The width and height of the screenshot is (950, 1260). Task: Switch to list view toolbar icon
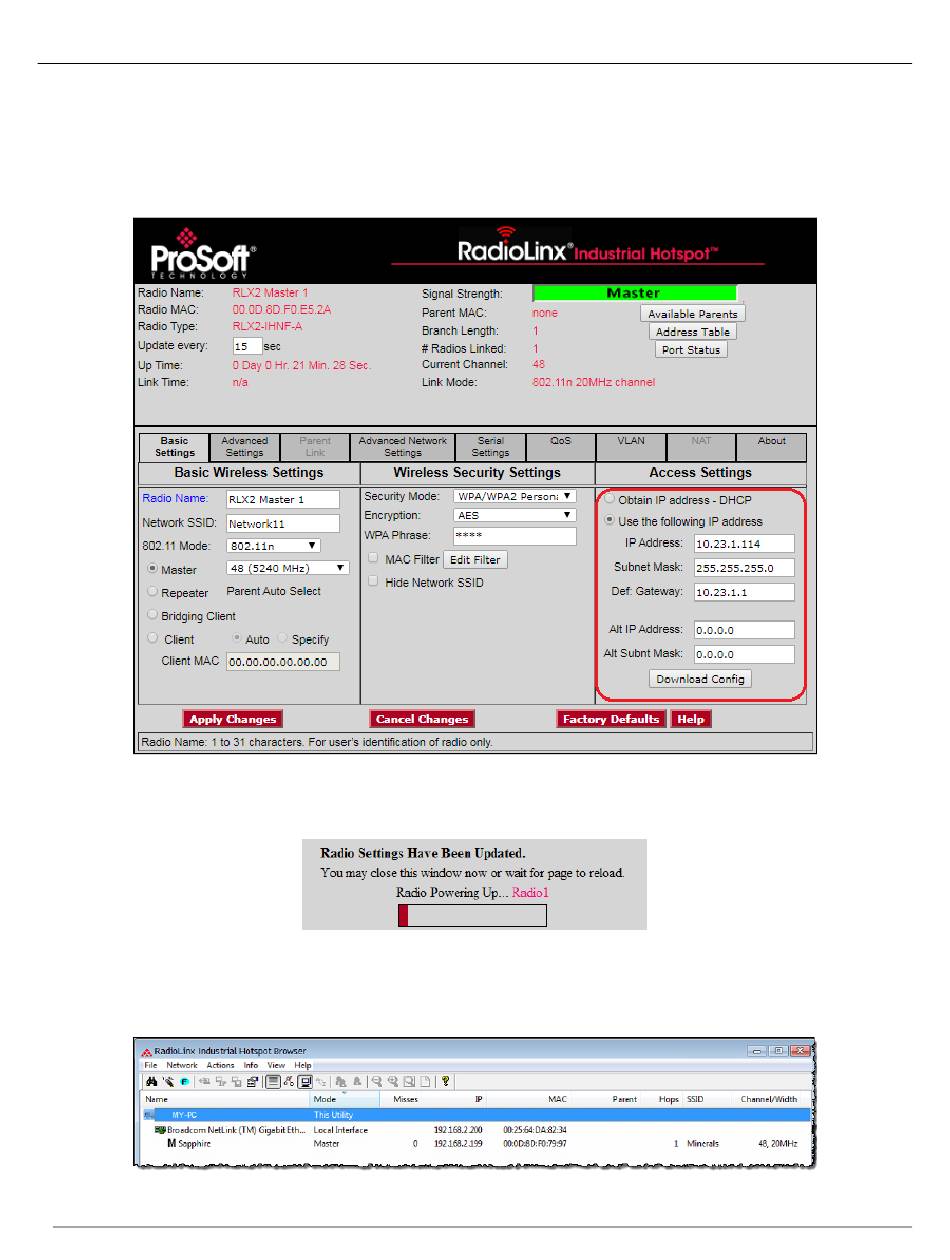click(272, 1081)
